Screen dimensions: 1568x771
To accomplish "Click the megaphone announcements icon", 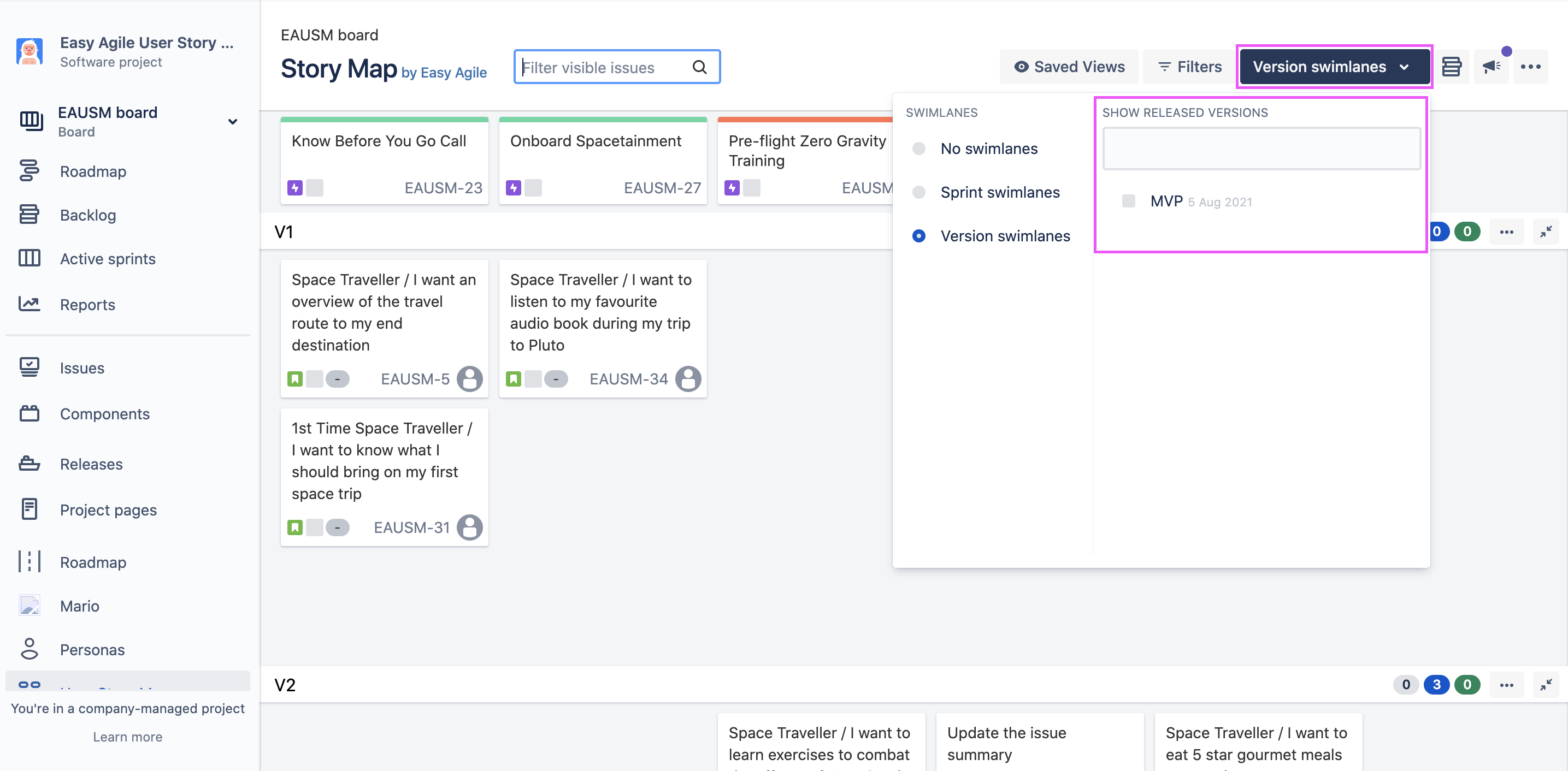I will tap(1491, 66).
